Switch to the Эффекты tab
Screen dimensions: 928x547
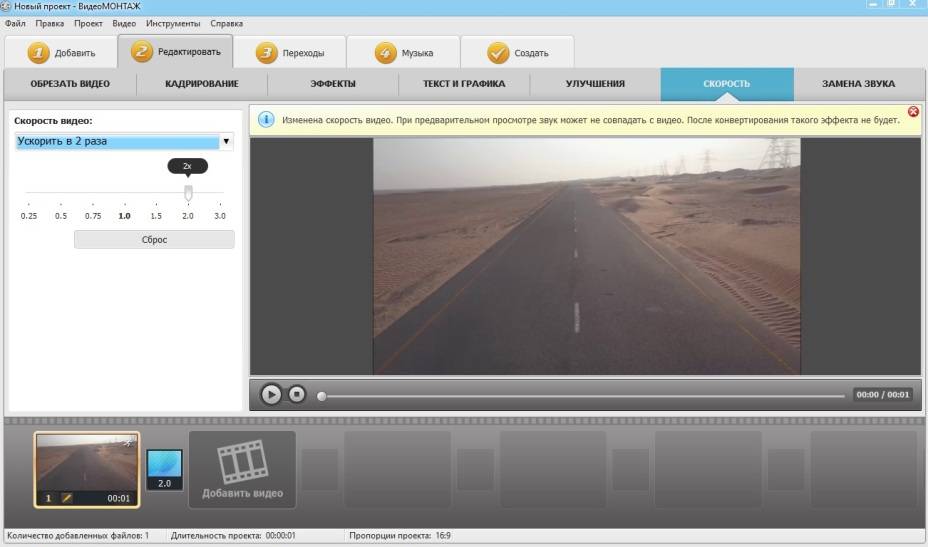[332, 84]
